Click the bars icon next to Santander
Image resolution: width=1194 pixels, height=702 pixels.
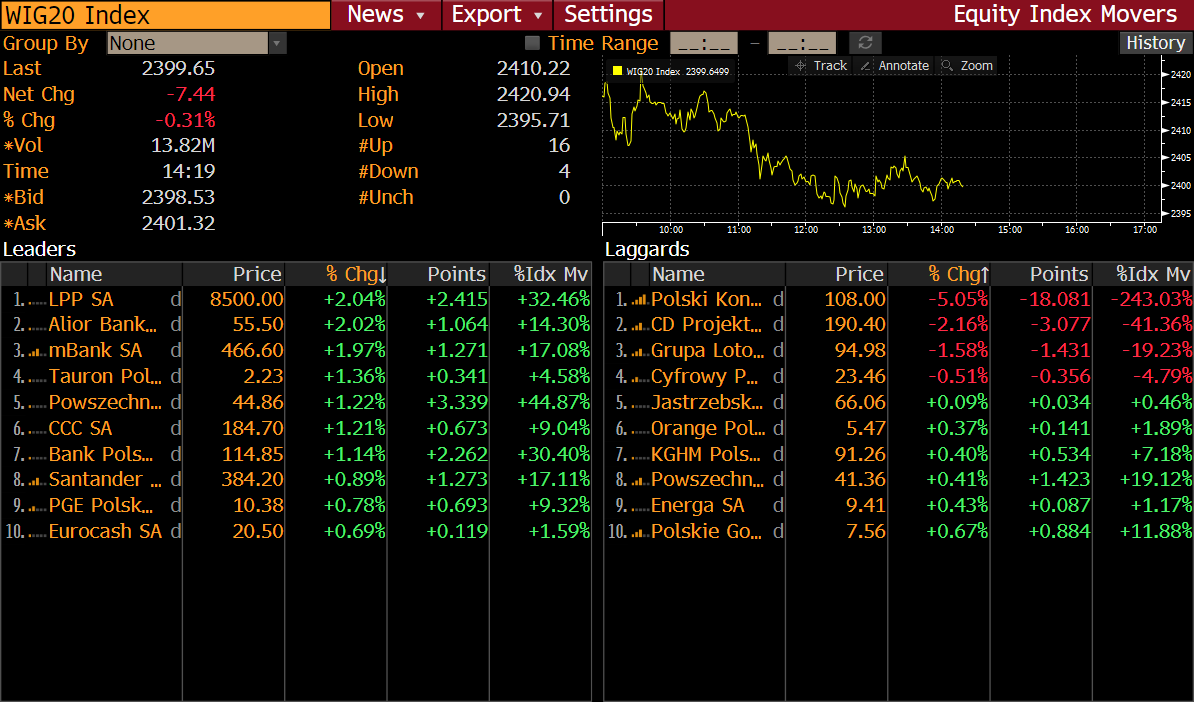[38, 480]
